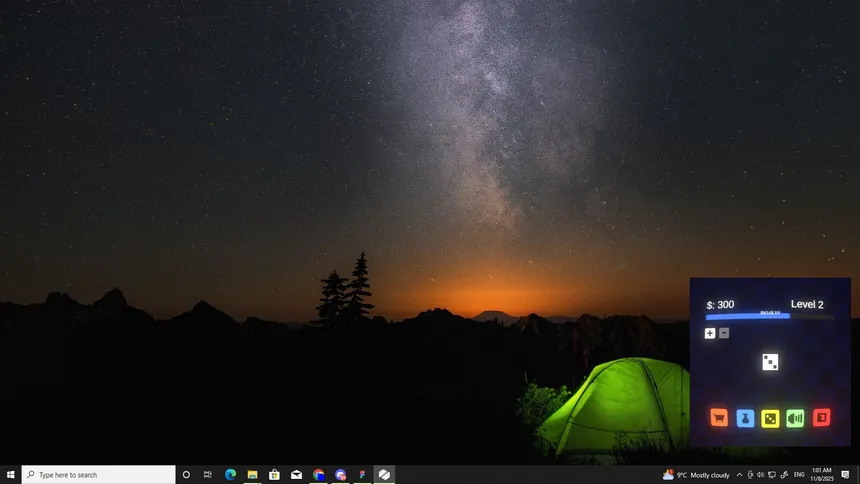
Task: Open the clock and calendar flyout
Action: coord(821,475)
